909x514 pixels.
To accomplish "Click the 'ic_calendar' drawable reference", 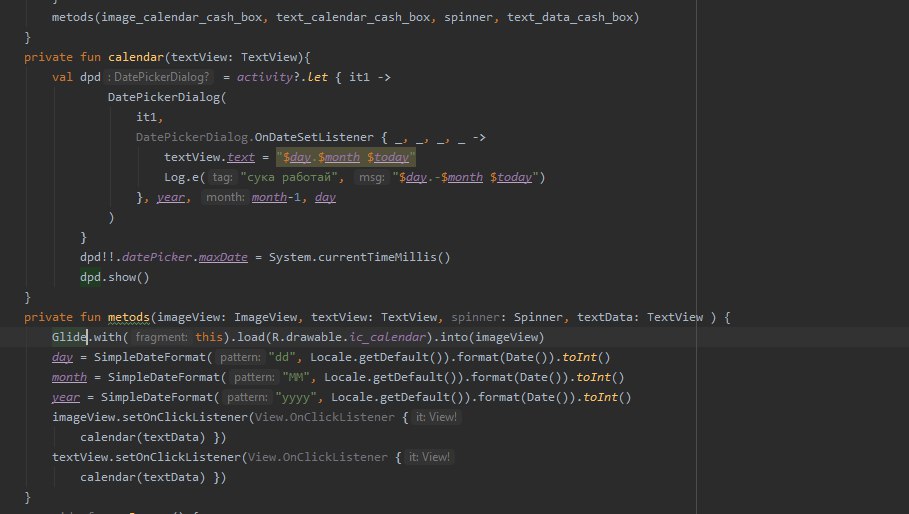I will (387, 337).
